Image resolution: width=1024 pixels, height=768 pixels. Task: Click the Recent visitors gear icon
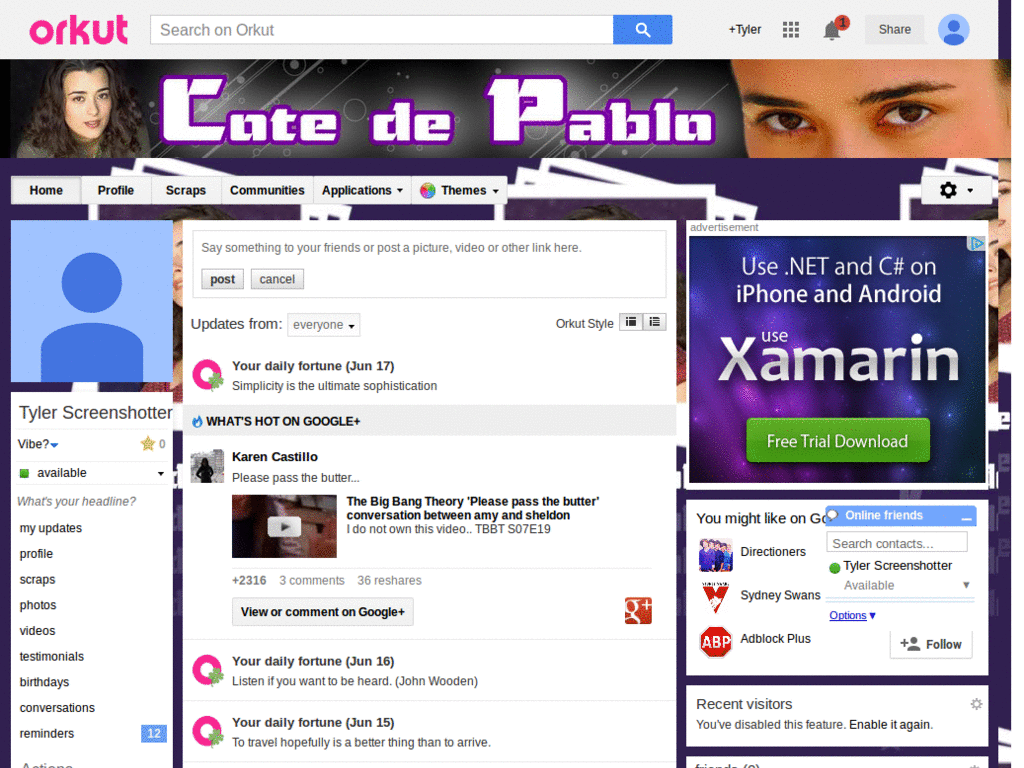point(976,703)
